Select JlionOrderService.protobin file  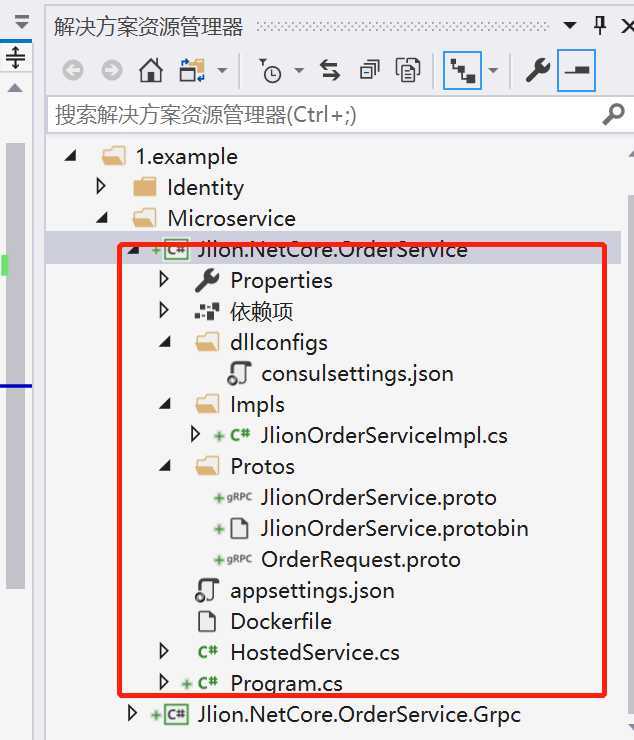pyautogui.click(x=395, y=529)
